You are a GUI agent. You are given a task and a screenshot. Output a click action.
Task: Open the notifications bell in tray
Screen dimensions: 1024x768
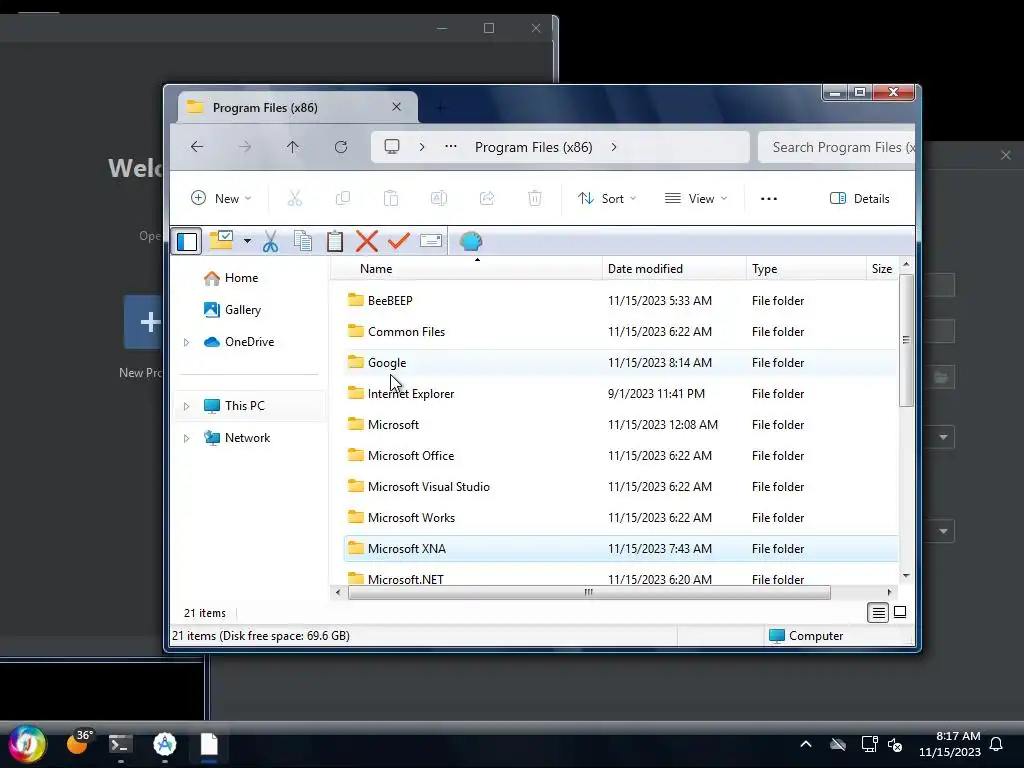tap(996, 744)
